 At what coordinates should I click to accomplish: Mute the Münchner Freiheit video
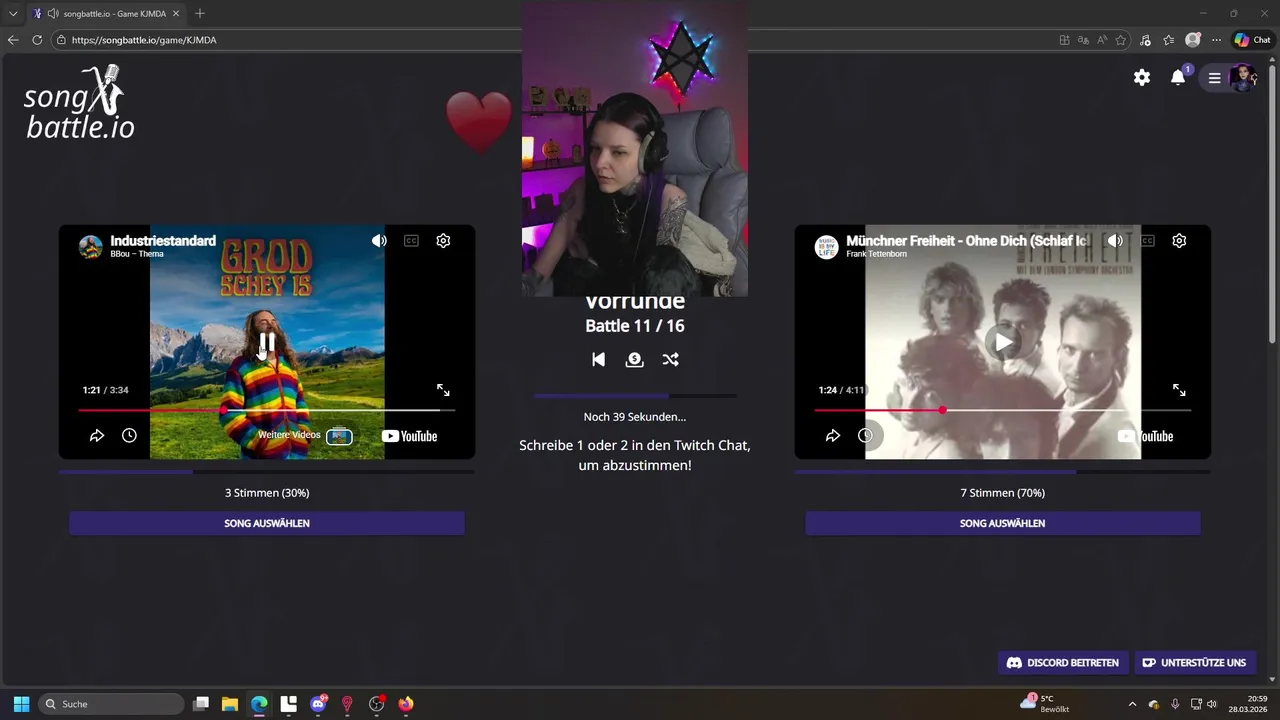coord(1115,241)
